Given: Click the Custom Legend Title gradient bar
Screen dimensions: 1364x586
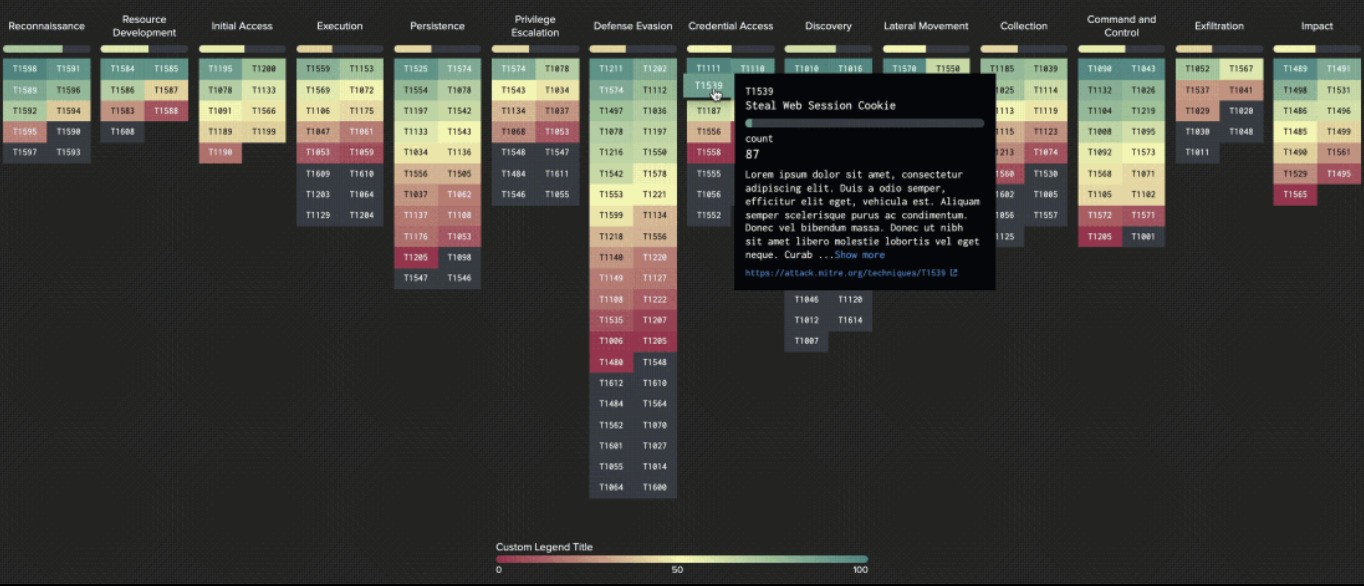Looking at the screenshot, I should 682,559.
